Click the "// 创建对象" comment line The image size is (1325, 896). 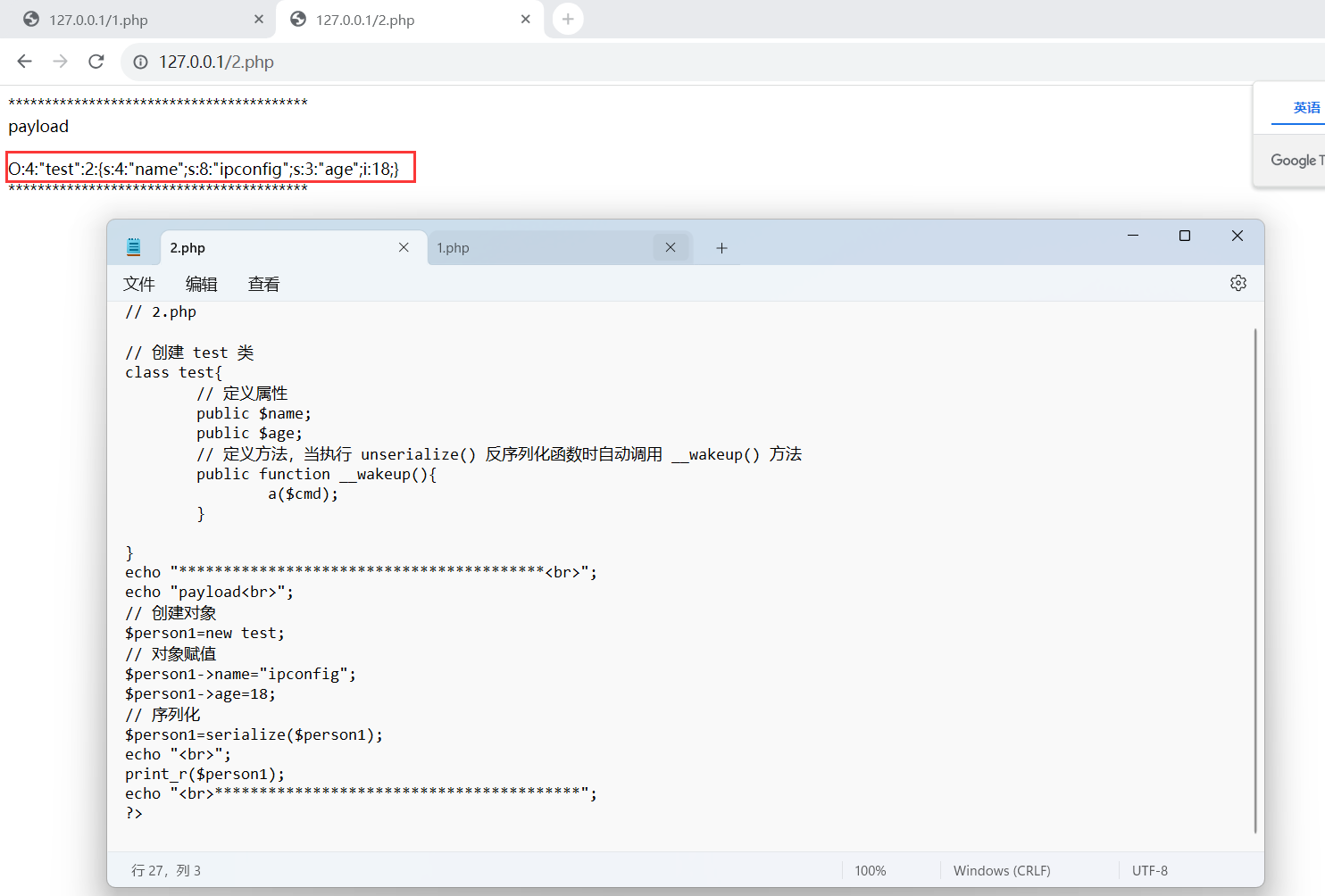[171, 613]
